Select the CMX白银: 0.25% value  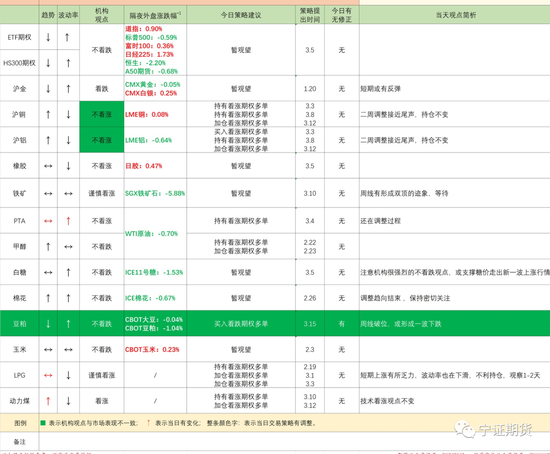151,93
